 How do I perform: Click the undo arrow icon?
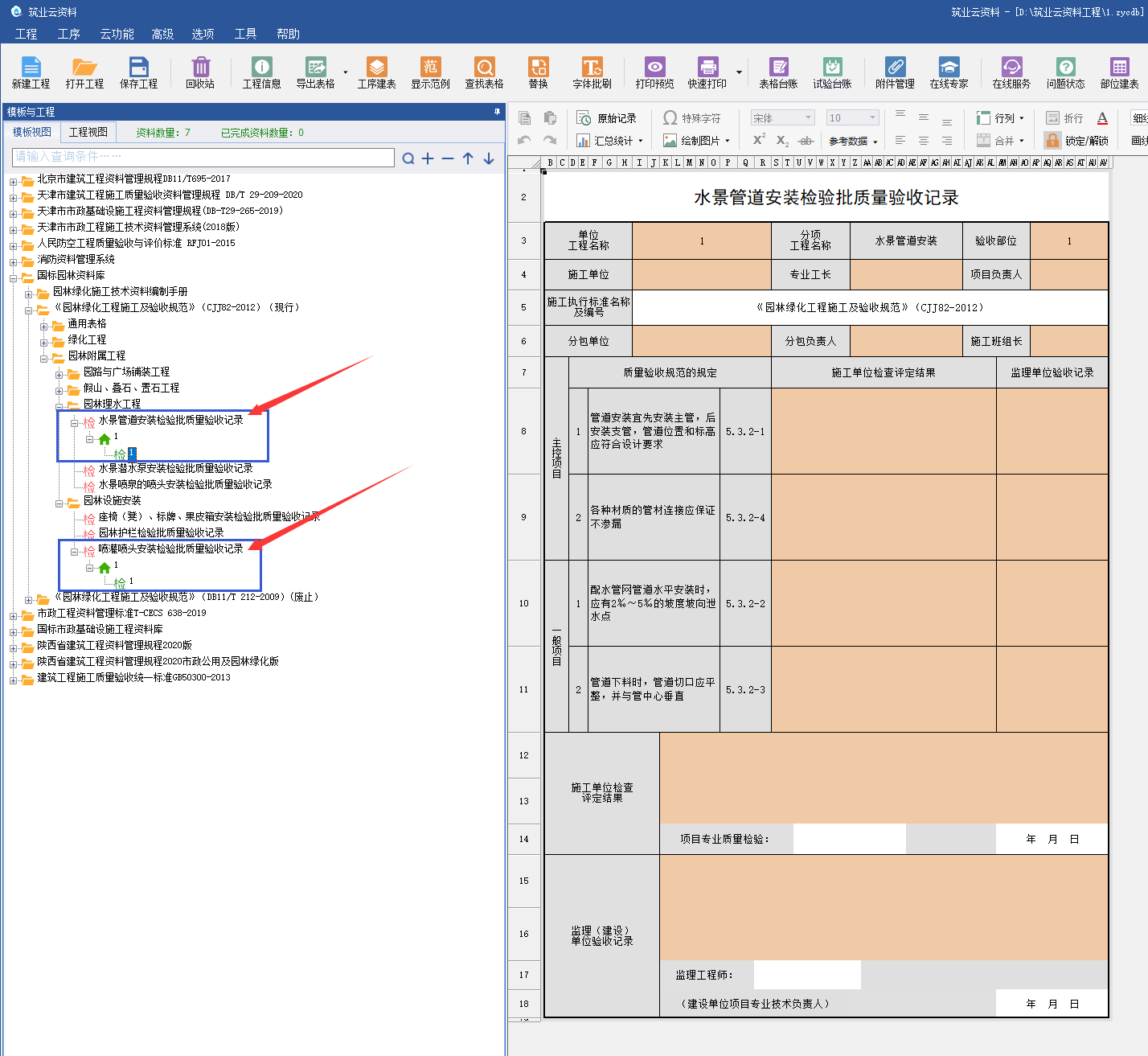click(x=524, y=140)
